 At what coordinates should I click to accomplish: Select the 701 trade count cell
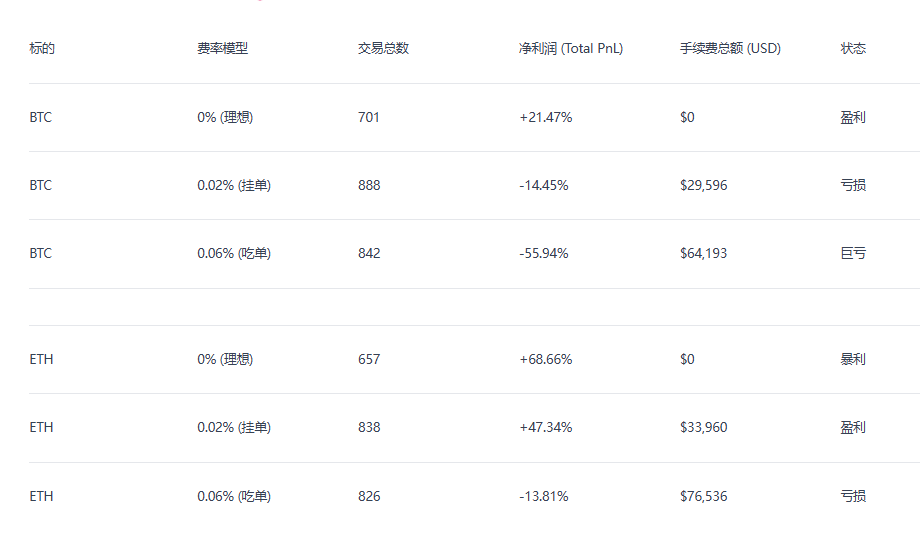tap(369, 117)
